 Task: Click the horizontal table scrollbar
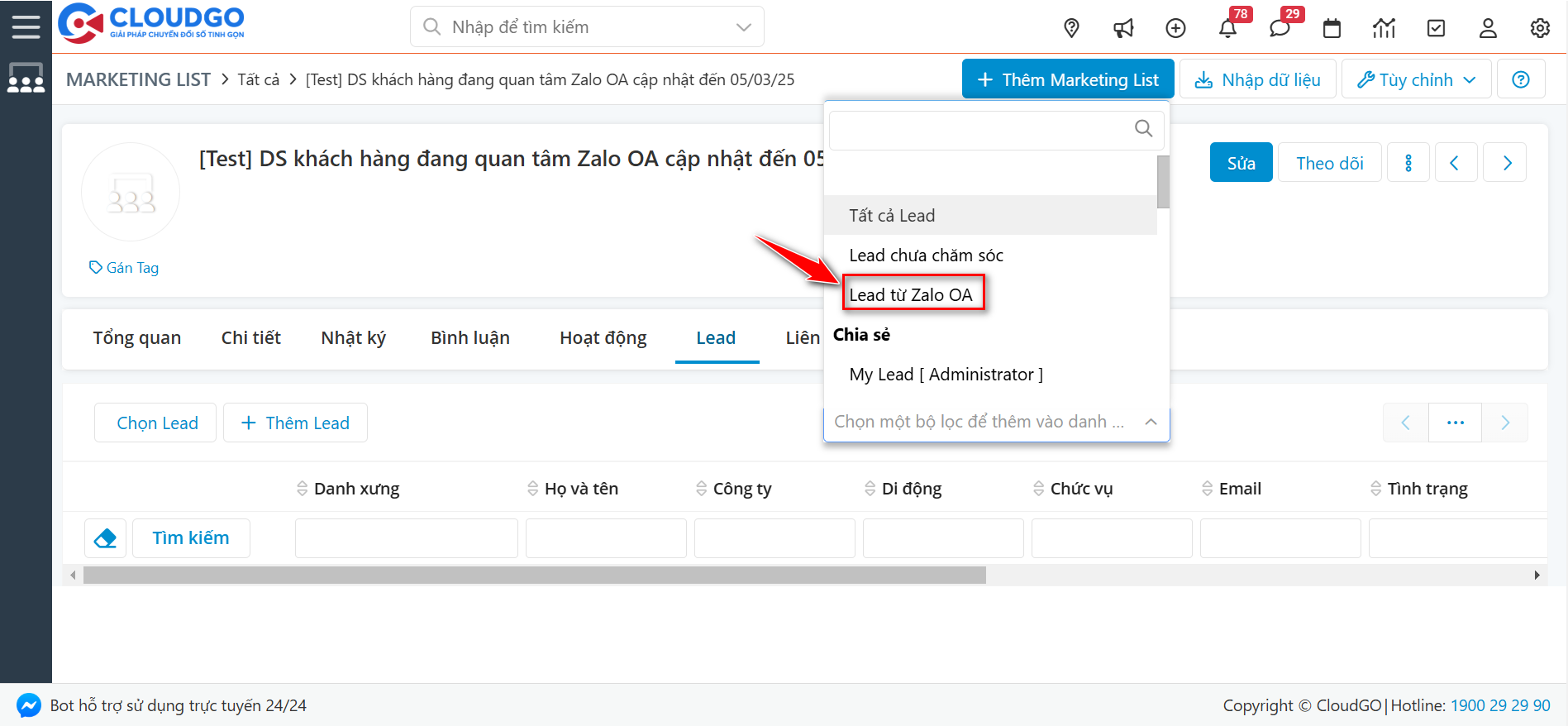(534, 575)
